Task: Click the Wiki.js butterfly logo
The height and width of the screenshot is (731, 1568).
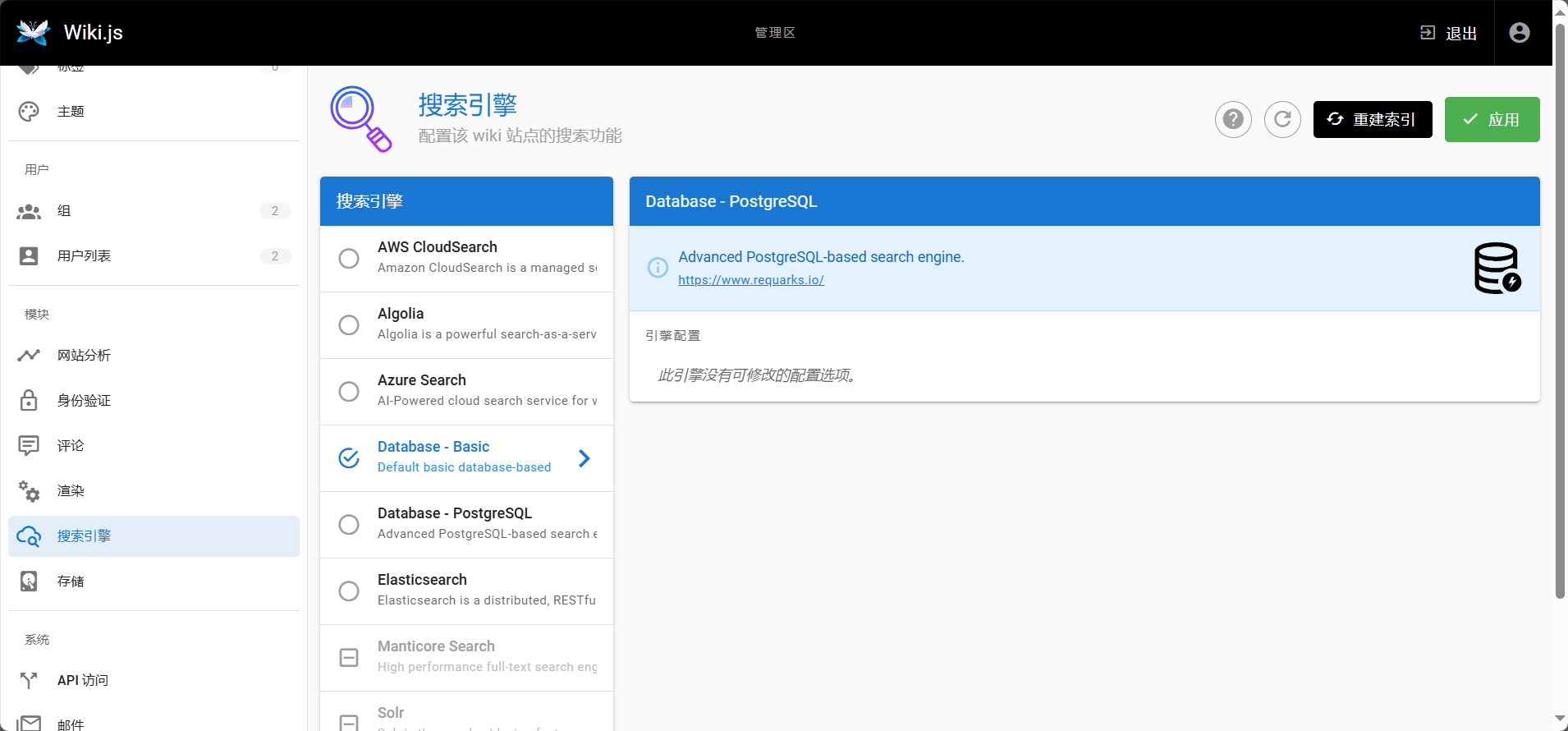Action: [x=34, y=33]
